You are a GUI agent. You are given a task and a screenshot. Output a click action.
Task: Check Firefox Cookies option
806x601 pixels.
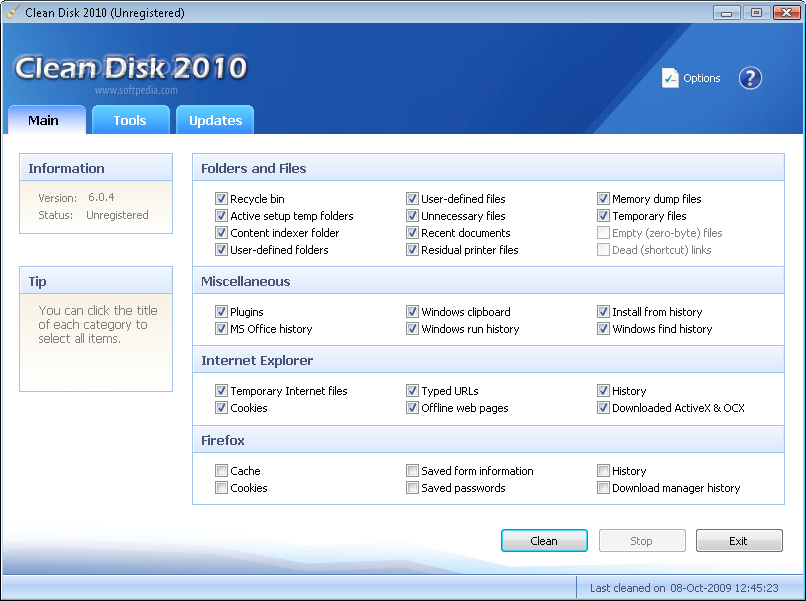pos(221,487)
